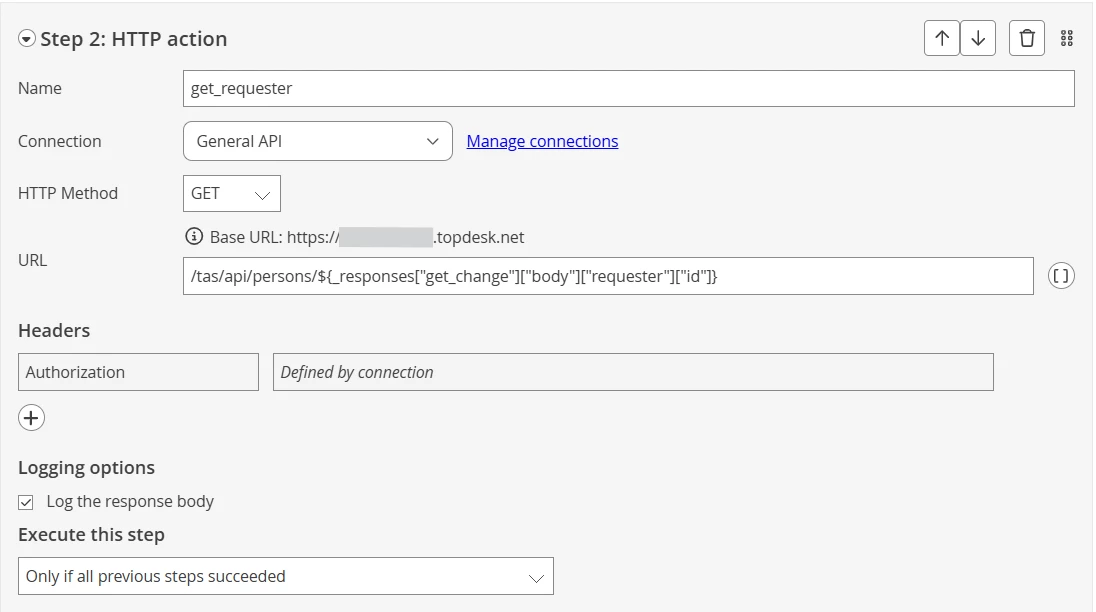
Task: Toggle Log the response body checkbox
Action: (26, 502)
